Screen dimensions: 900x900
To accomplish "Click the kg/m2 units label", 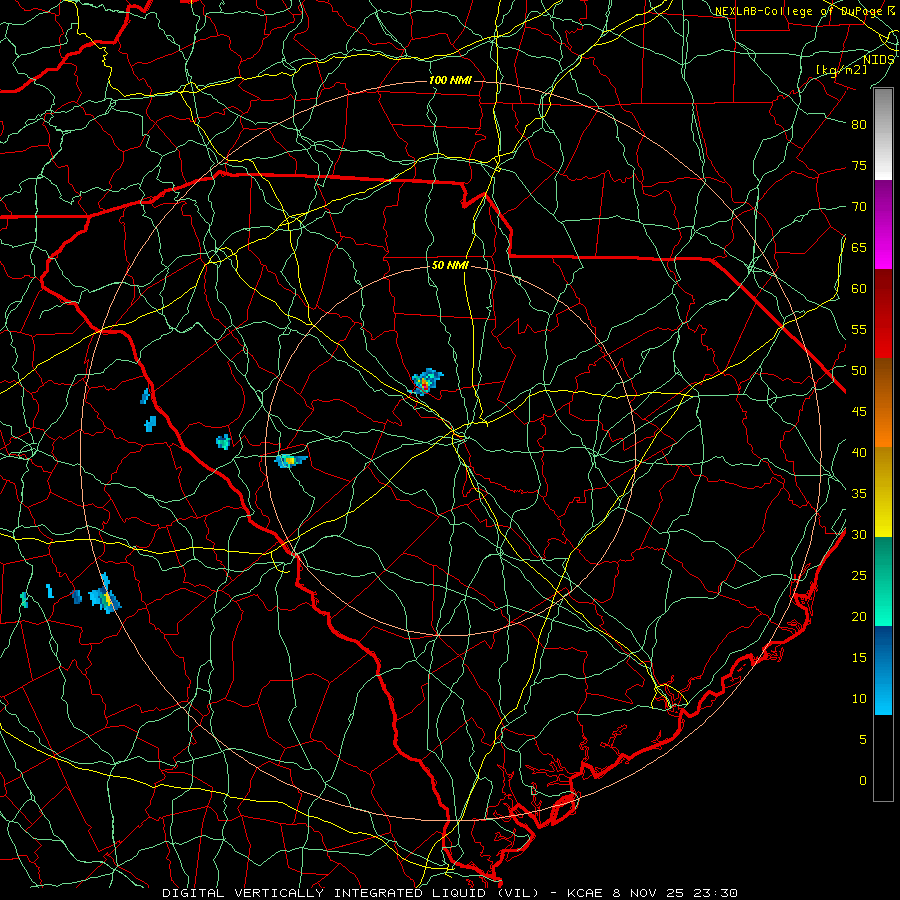I will (841, 70).
